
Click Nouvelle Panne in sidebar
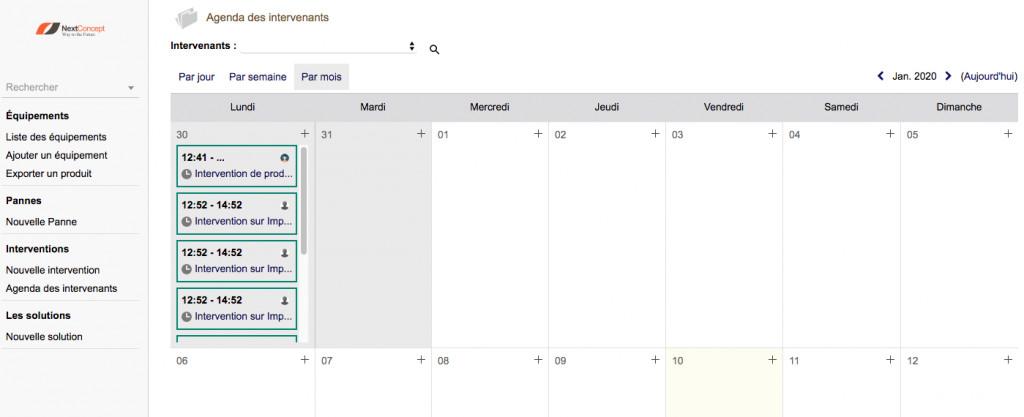[x=41, y=222]
